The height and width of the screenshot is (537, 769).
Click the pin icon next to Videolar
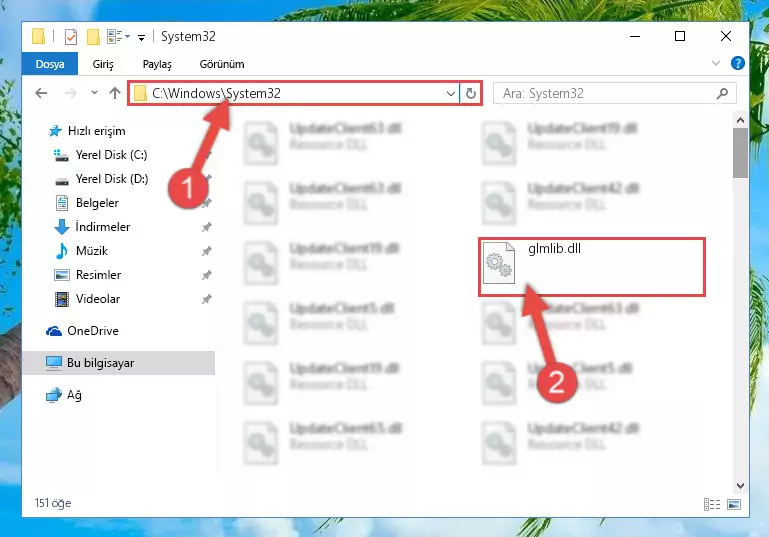tap(206, 299)
